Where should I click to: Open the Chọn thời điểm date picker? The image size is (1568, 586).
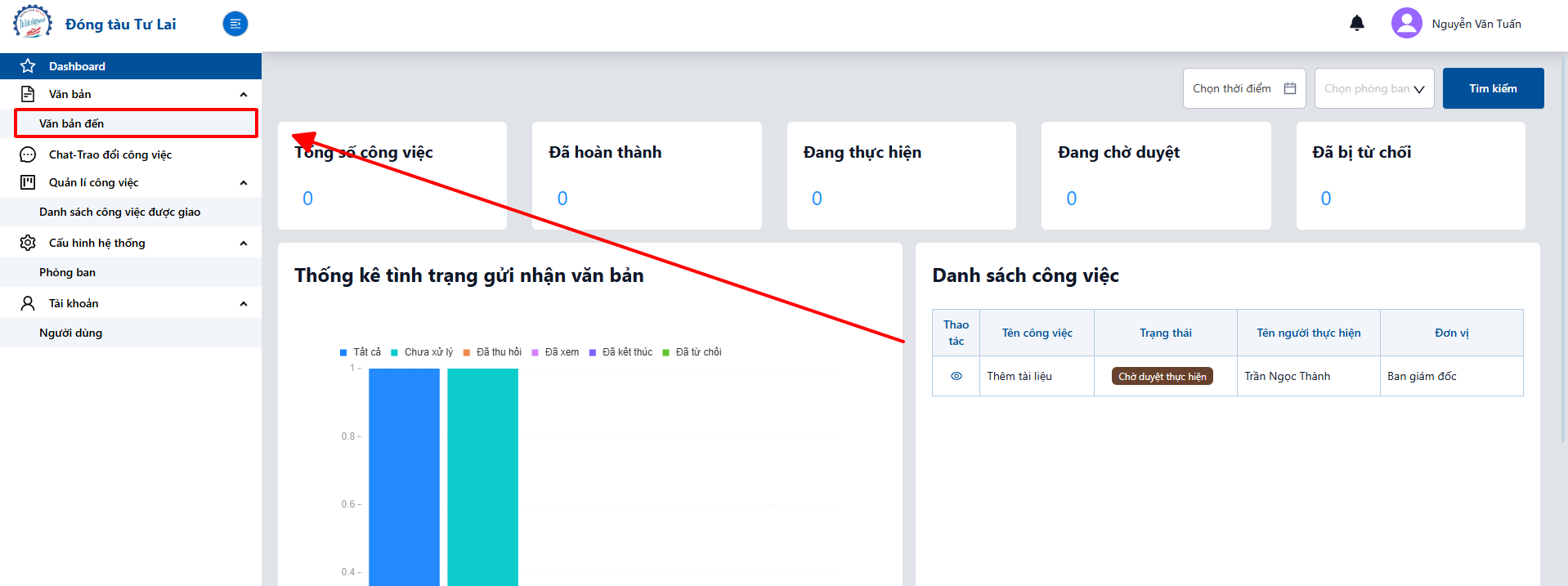(1244, 88)
